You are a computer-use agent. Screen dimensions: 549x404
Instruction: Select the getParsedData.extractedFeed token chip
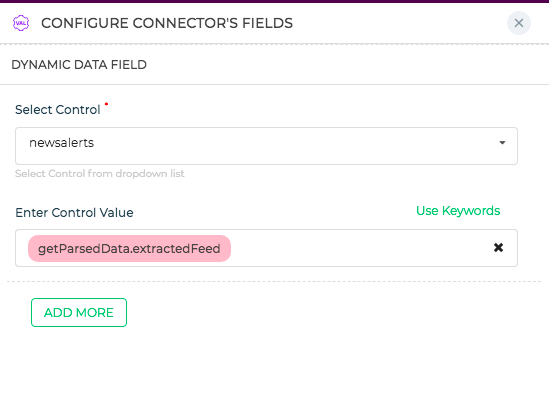click(129, 248)
